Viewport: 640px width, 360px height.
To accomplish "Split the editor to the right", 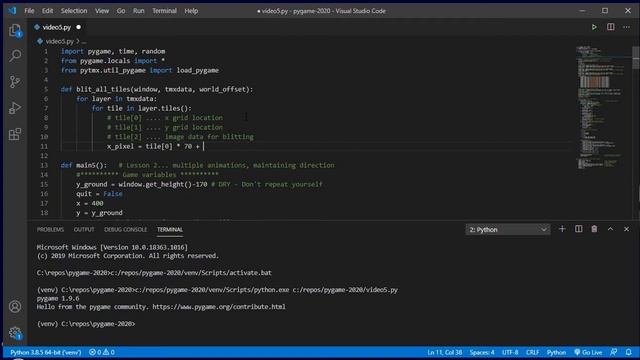I will click(x=611, y=27).
